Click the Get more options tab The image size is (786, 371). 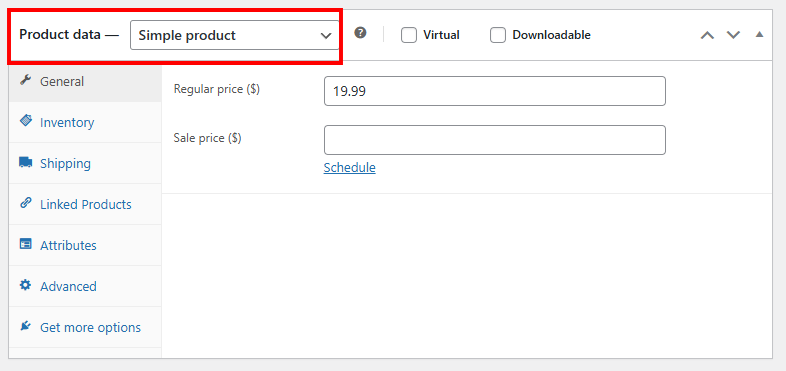pyautogui.click(x=85, y=328)
